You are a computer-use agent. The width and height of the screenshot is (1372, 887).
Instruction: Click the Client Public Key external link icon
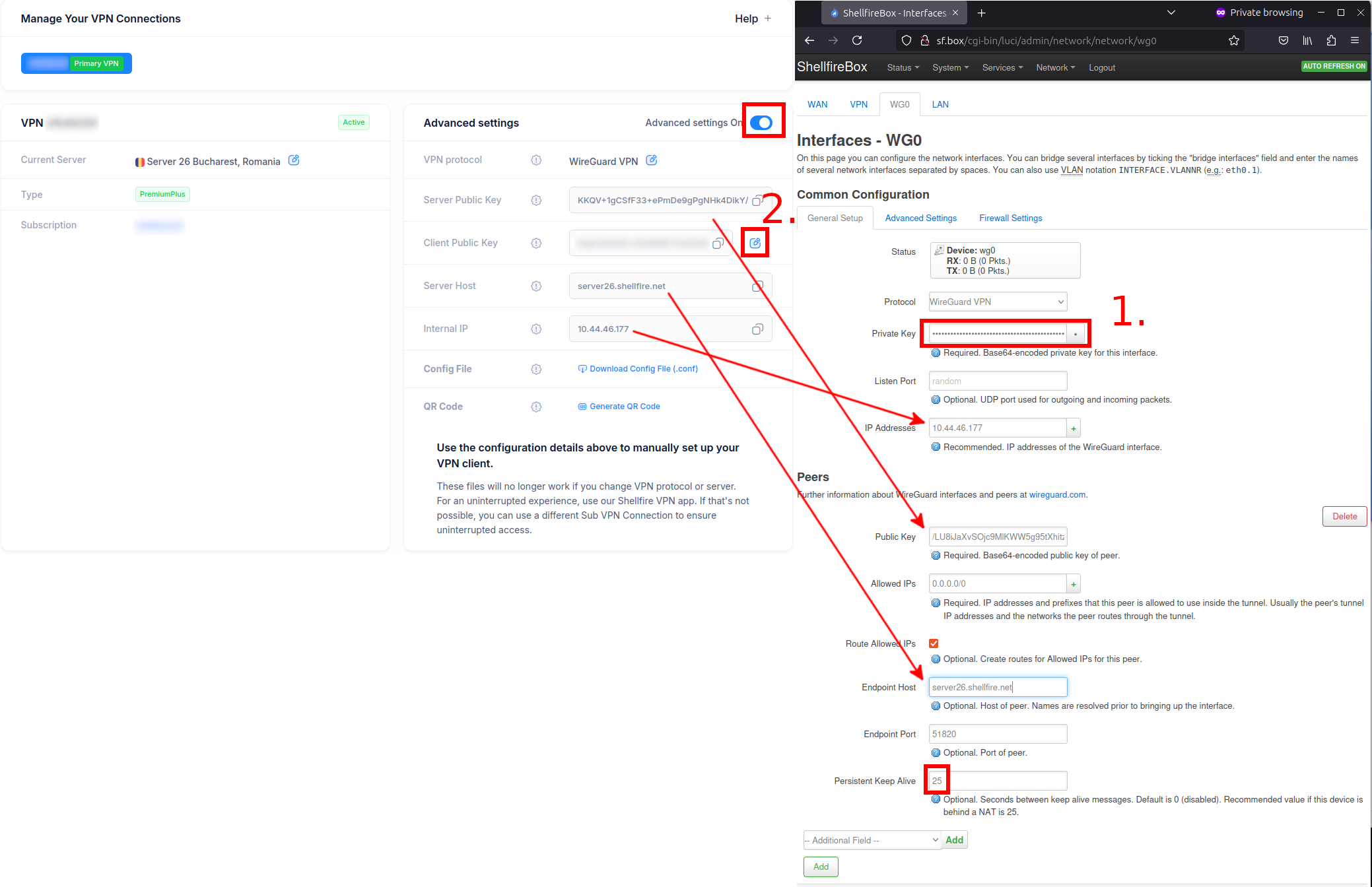click(x=757, y=243)
